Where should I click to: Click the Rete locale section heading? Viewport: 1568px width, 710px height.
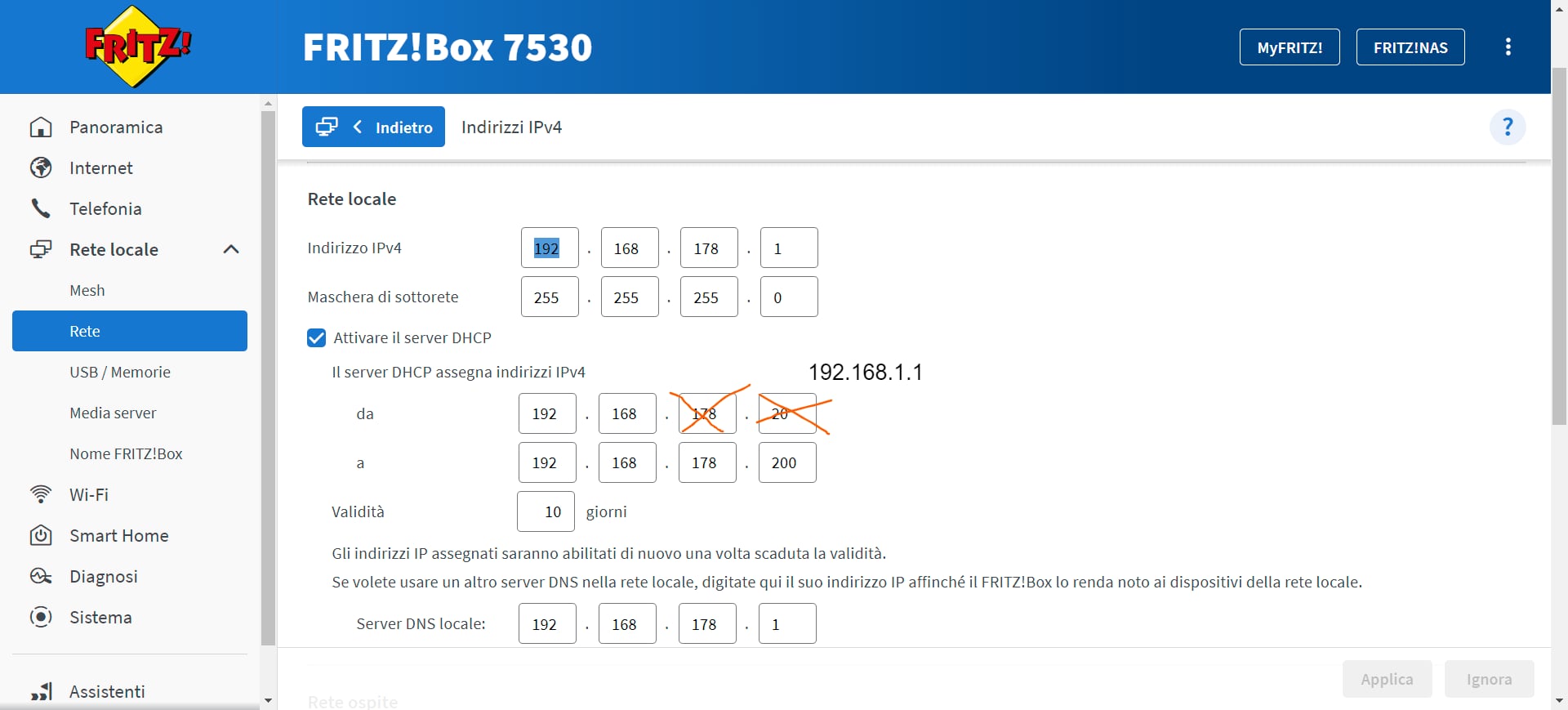pos(352,199)
